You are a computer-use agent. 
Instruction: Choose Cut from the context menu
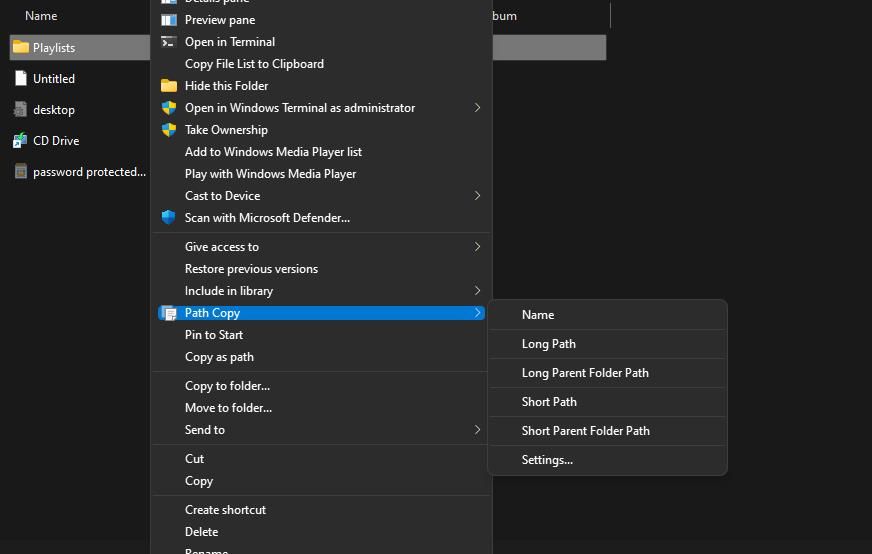tap(321, 459)
